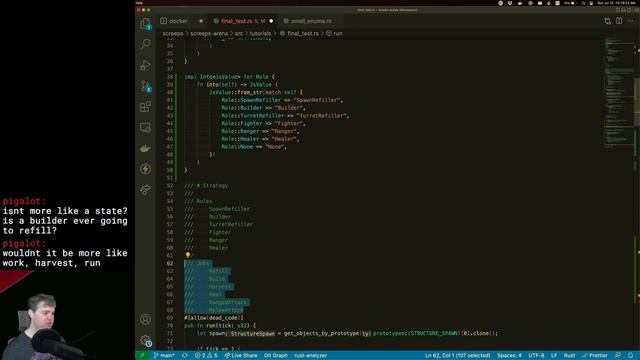Open Control Center in macOS menu bar

(591, 3)
